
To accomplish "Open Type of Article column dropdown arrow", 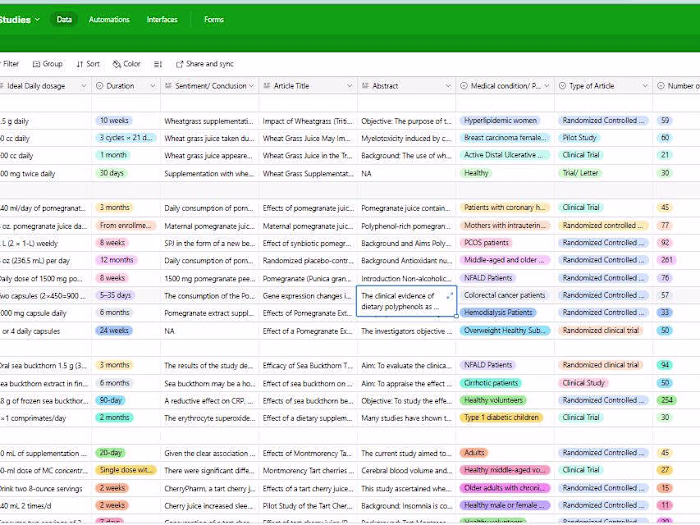I will point(645,86).
